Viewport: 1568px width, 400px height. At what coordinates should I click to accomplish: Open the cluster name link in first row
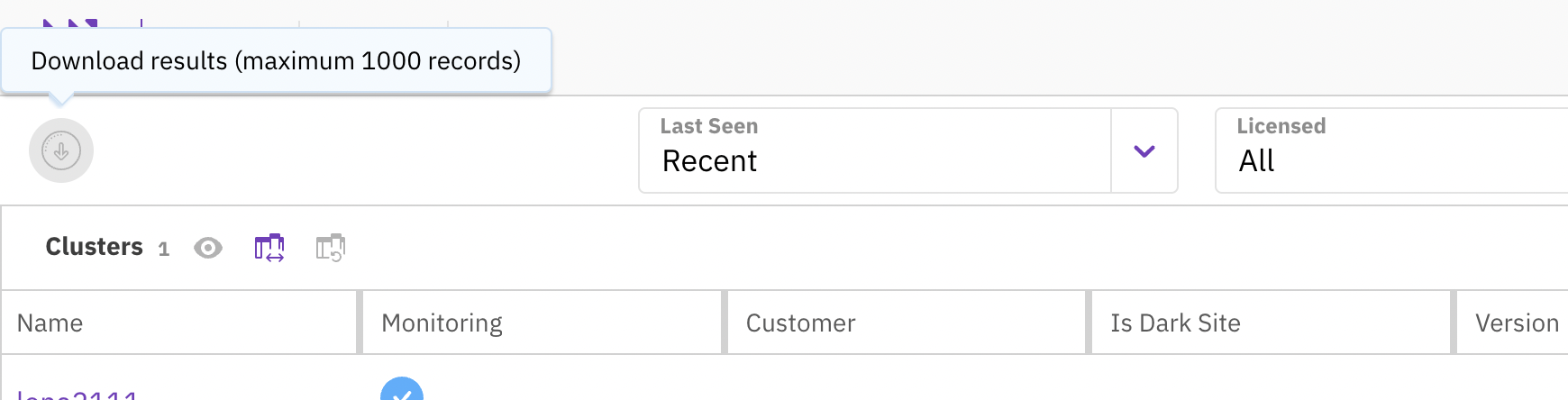(77, 395)
